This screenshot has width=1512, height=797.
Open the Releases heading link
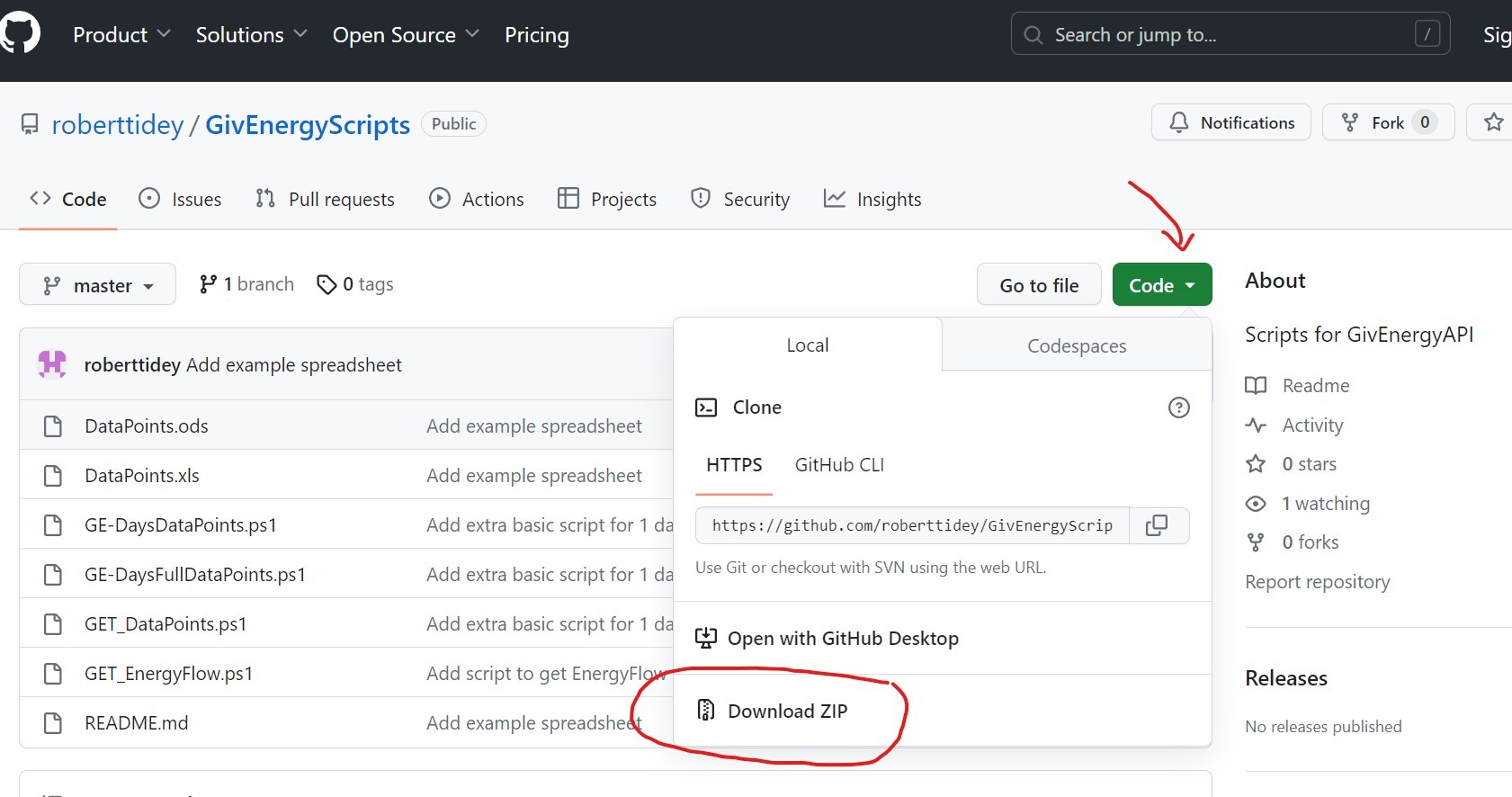[x=1286, y=678]
